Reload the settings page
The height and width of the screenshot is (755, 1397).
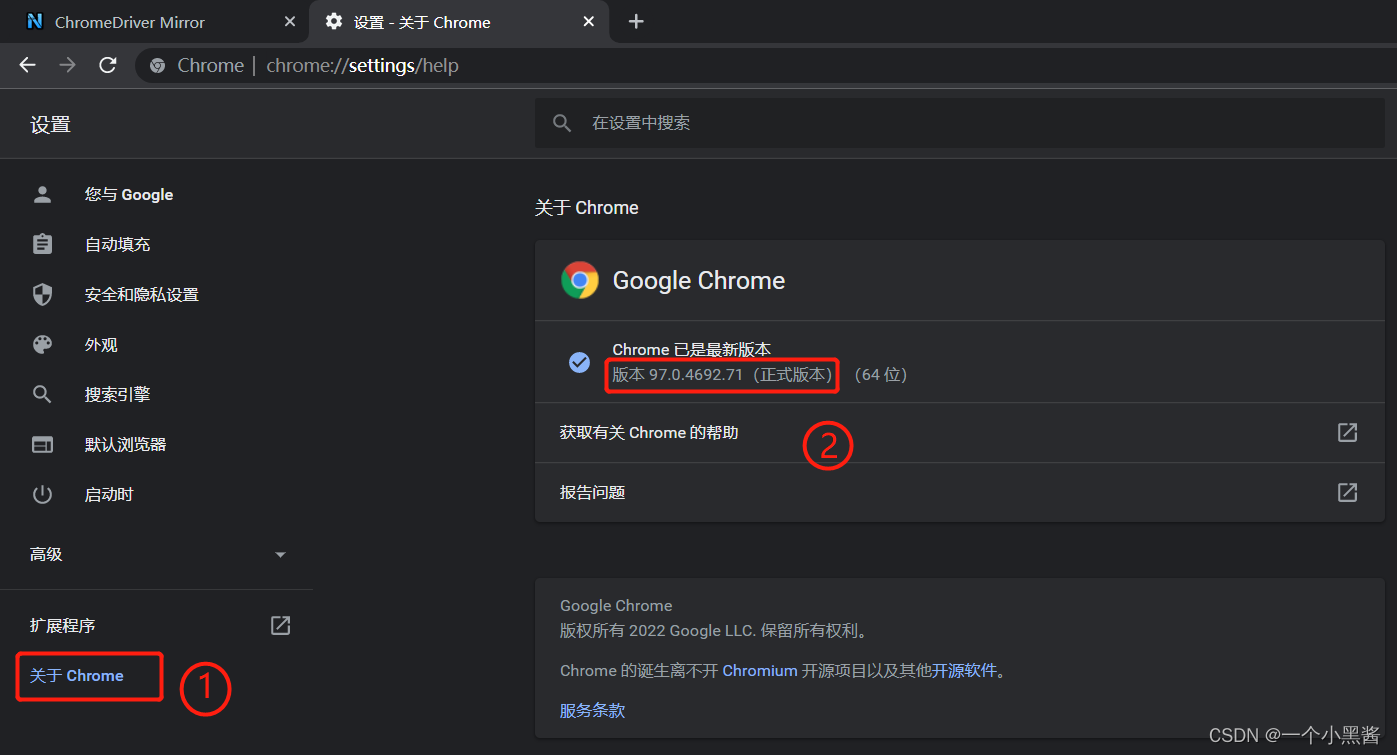pyautogui.click(x=108, y=65)
